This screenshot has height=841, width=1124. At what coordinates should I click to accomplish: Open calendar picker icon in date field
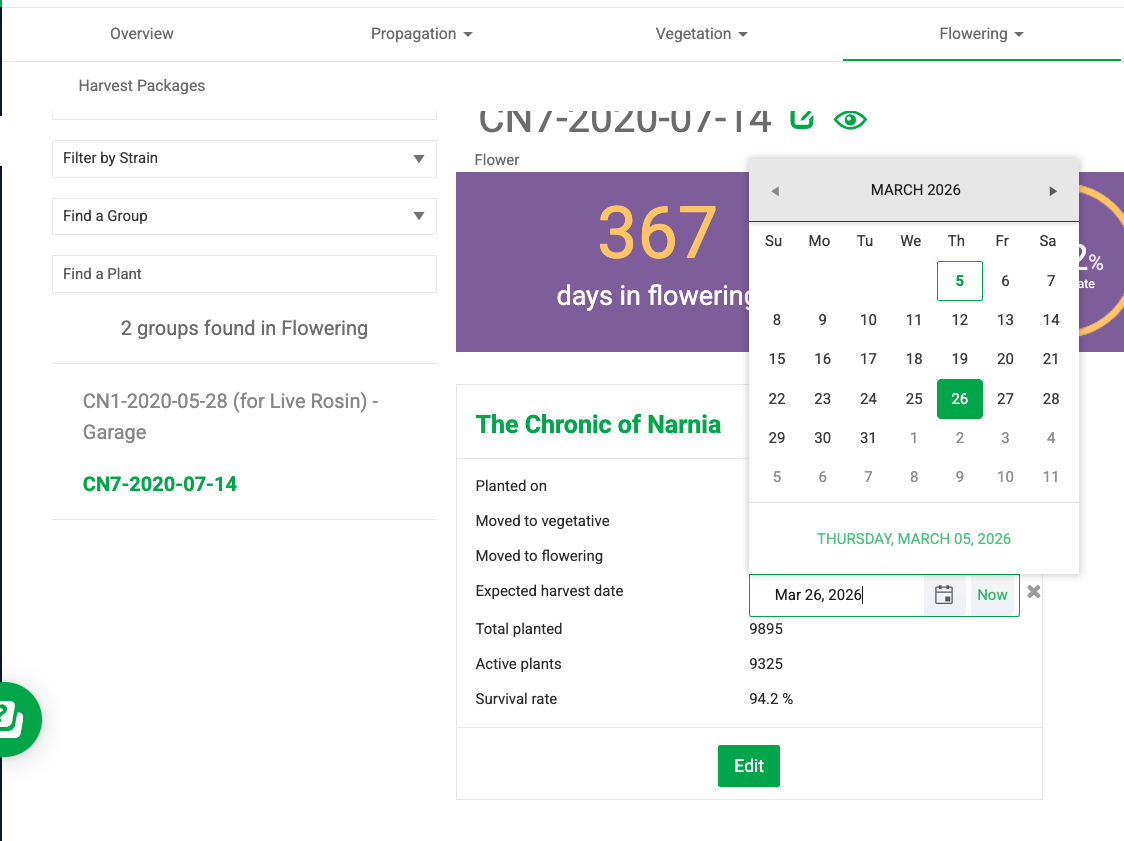point(944,595)
